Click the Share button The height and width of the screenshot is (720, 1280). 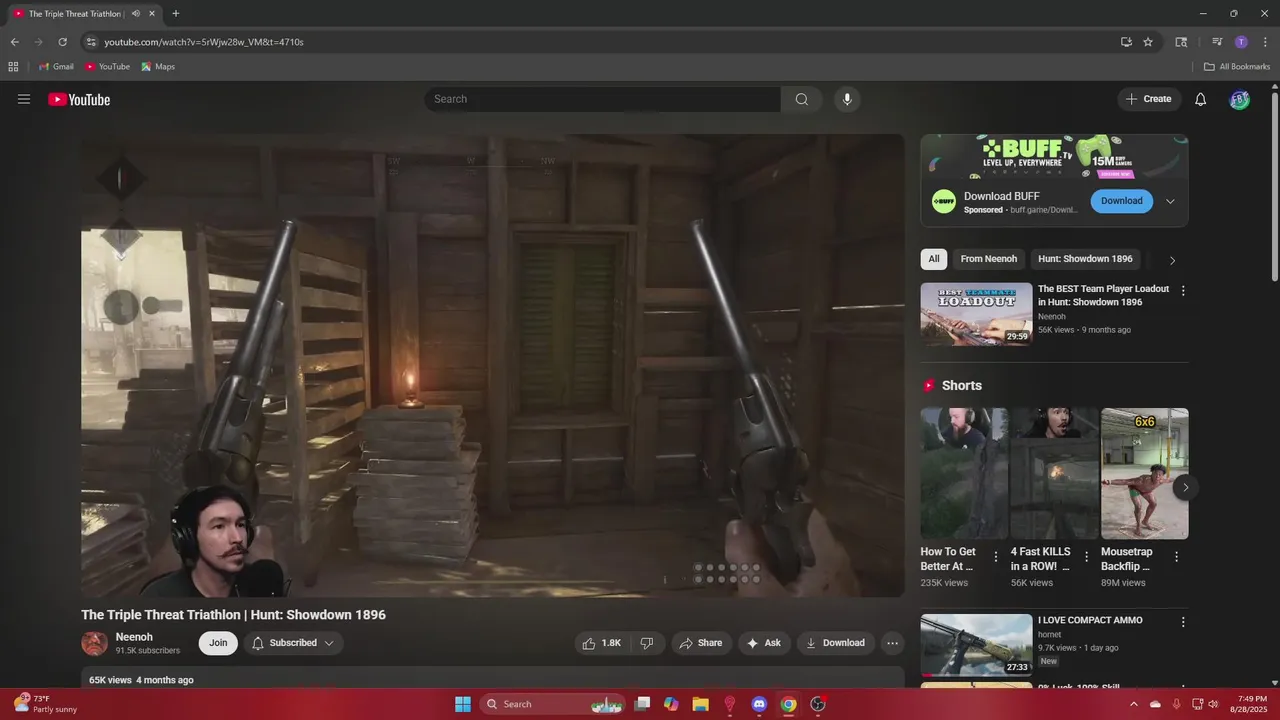click(700, 643)
